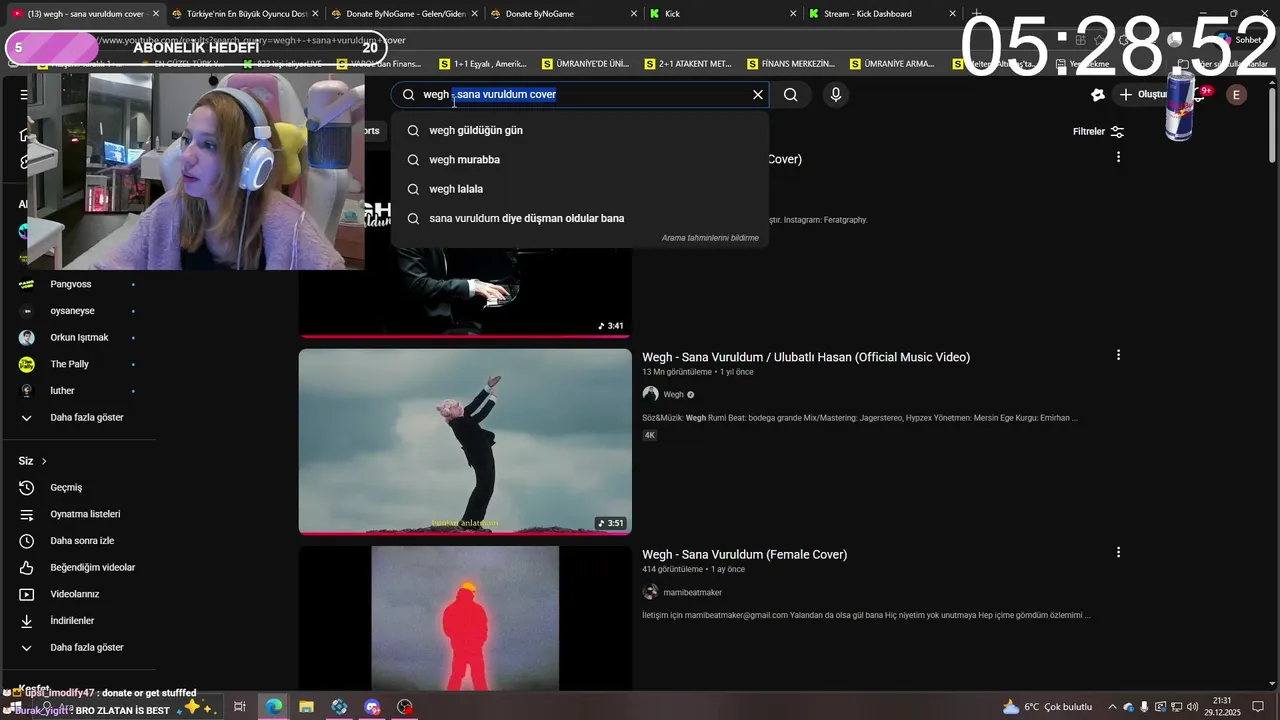Open the mamibeatmaker channel name link
1280x720 pixels.
pyautogui.click(x=693, y=592)
